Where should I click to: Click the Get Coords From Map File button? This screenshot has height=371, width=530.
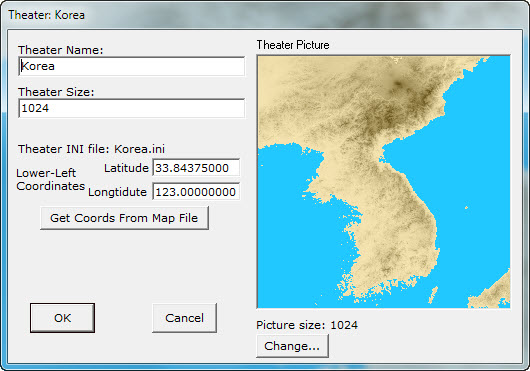point(124,218)
